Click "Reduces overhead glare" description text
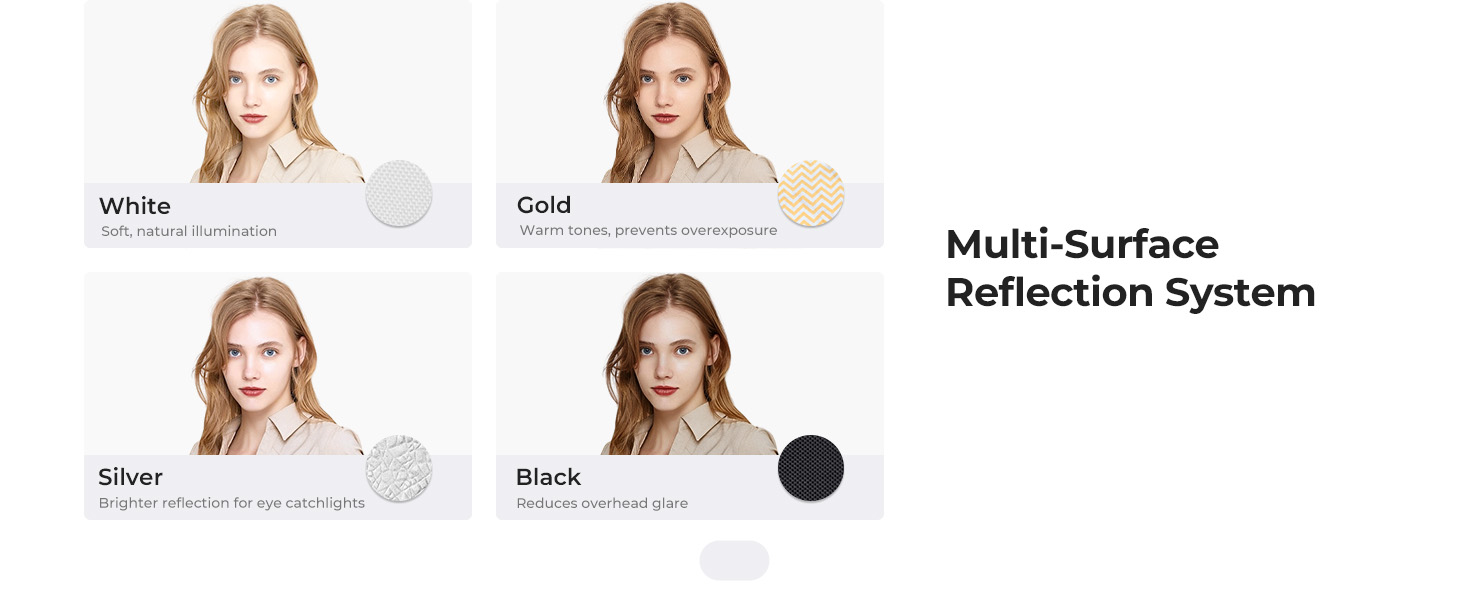Viewport: 1464px width, 600px height. pyautogui.click(x=602, y=503)
